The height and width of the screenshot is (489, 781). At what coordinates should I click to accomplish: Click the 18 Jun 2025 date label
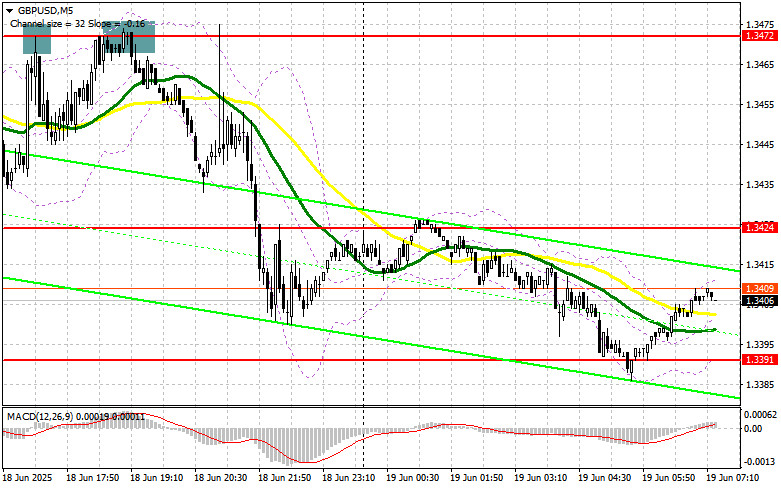click(x=27, y=478)
